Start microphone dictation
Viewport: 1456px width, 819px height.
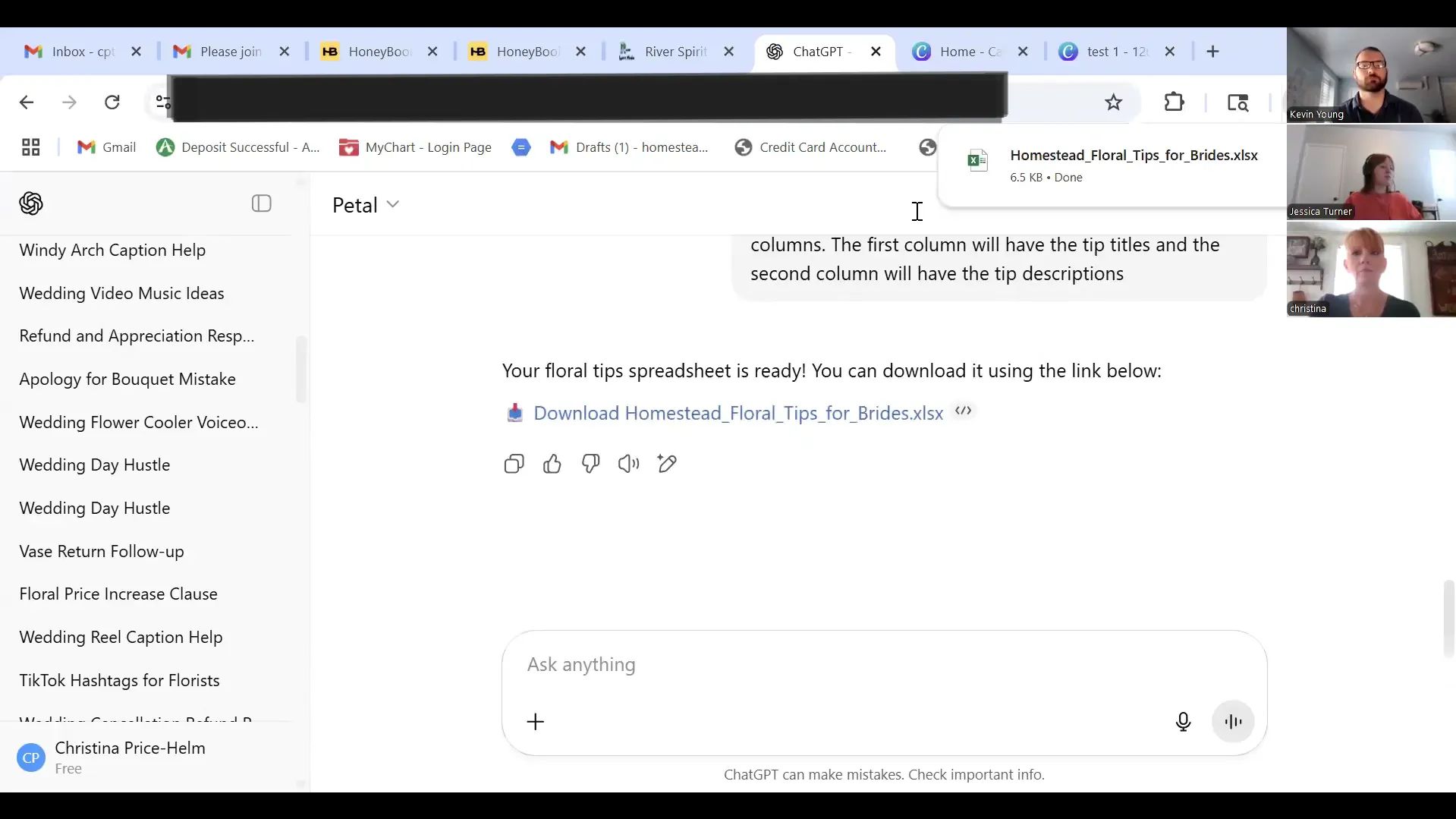click(x=1183, y=722)
